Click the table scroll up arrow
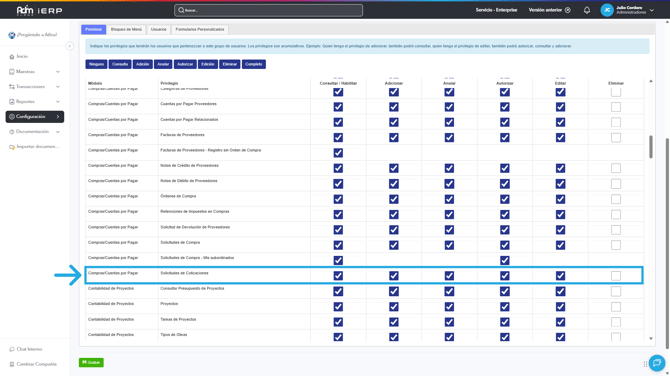 pyautogui.click(x=651, y=81)
